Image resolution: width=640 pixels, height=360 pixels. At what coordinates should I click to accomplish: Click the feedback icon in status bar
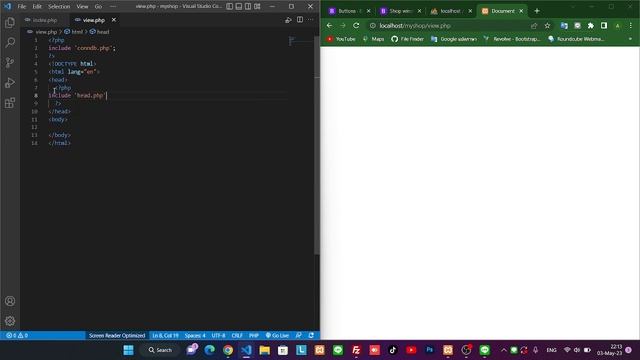[x=299, y=336]
